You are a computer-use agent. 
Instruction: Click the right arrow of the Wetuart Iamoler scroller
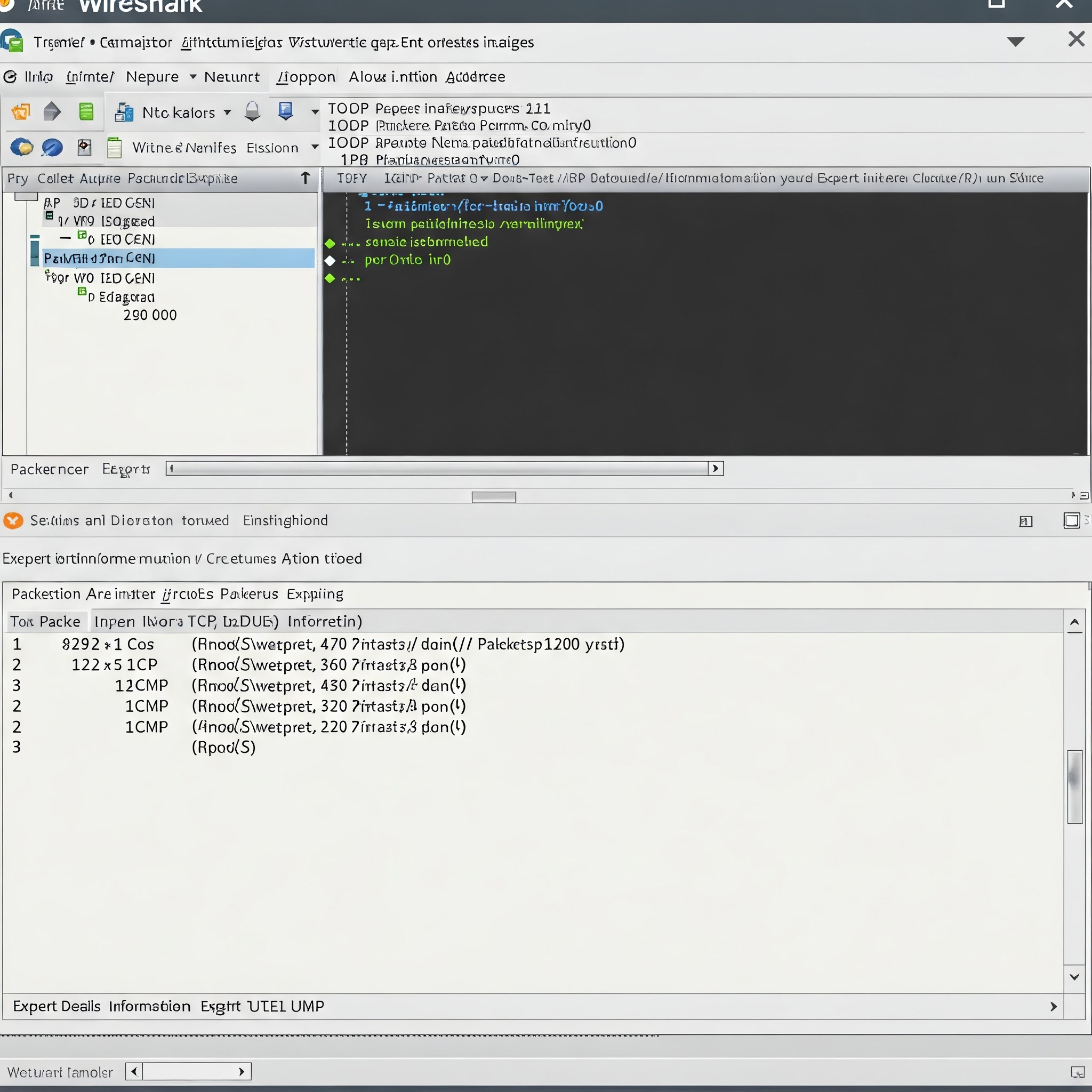click(242, 1072)
